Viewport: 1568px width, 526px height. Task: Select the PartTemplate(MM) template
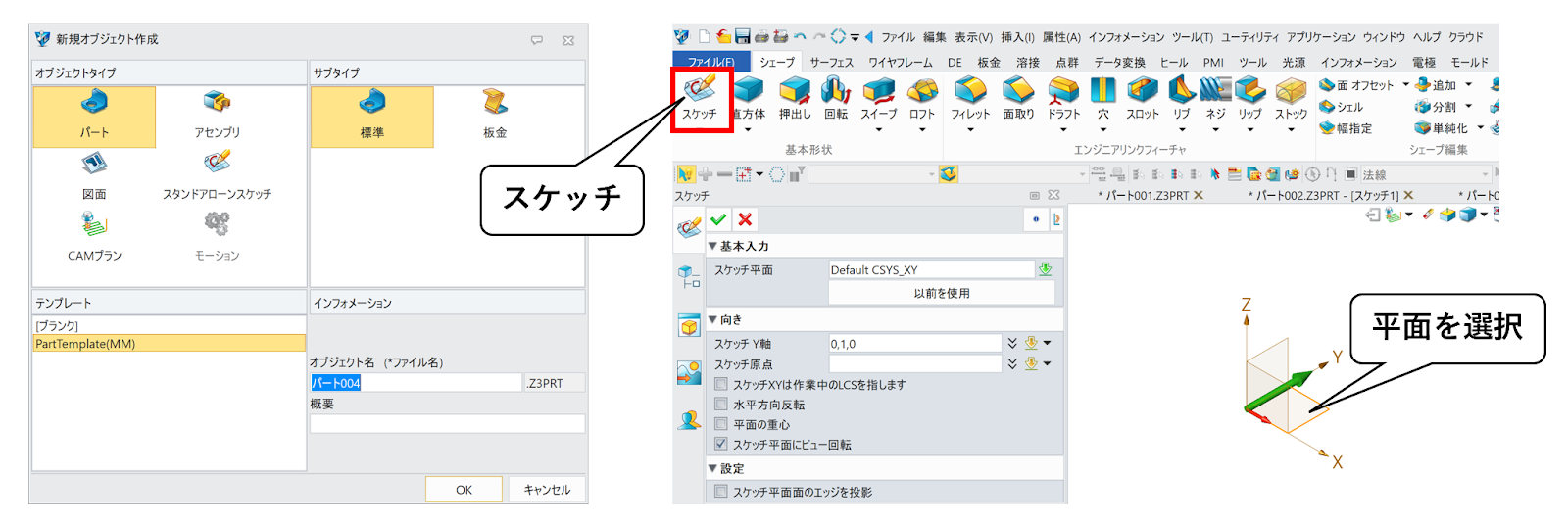coord(170,344)
